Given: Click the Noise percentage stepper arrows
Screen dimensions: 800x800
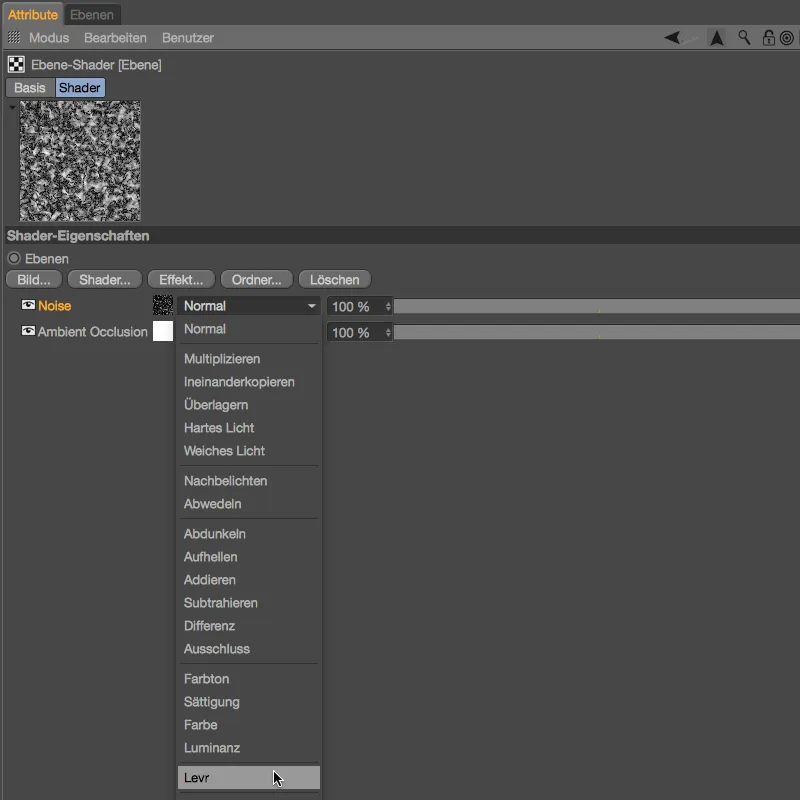Looking at the screenshot, I should [388, 306].
